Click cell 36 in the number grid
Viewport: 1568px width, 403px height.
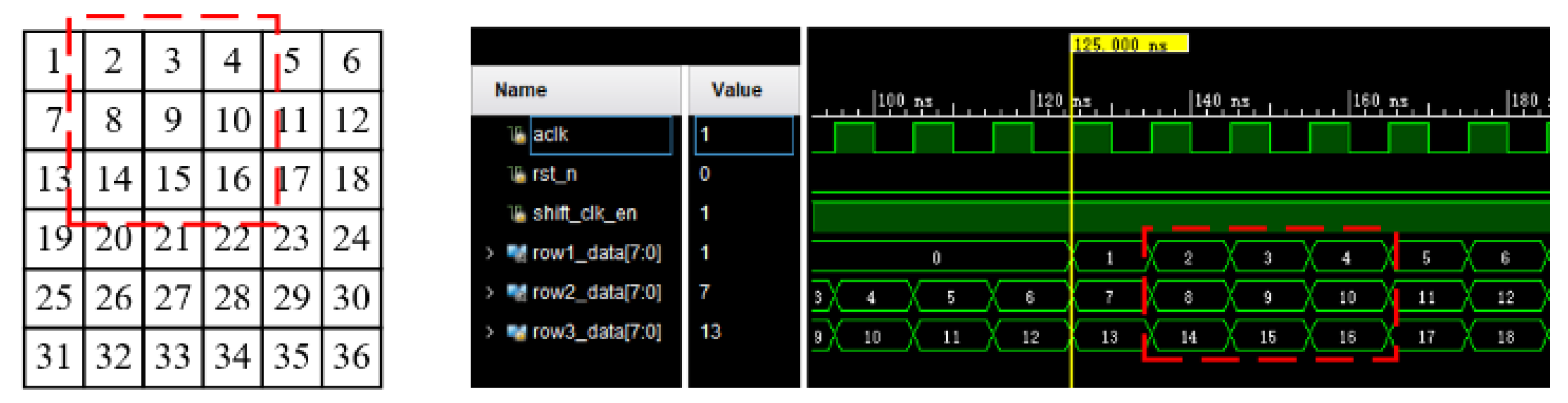point(352,357)
